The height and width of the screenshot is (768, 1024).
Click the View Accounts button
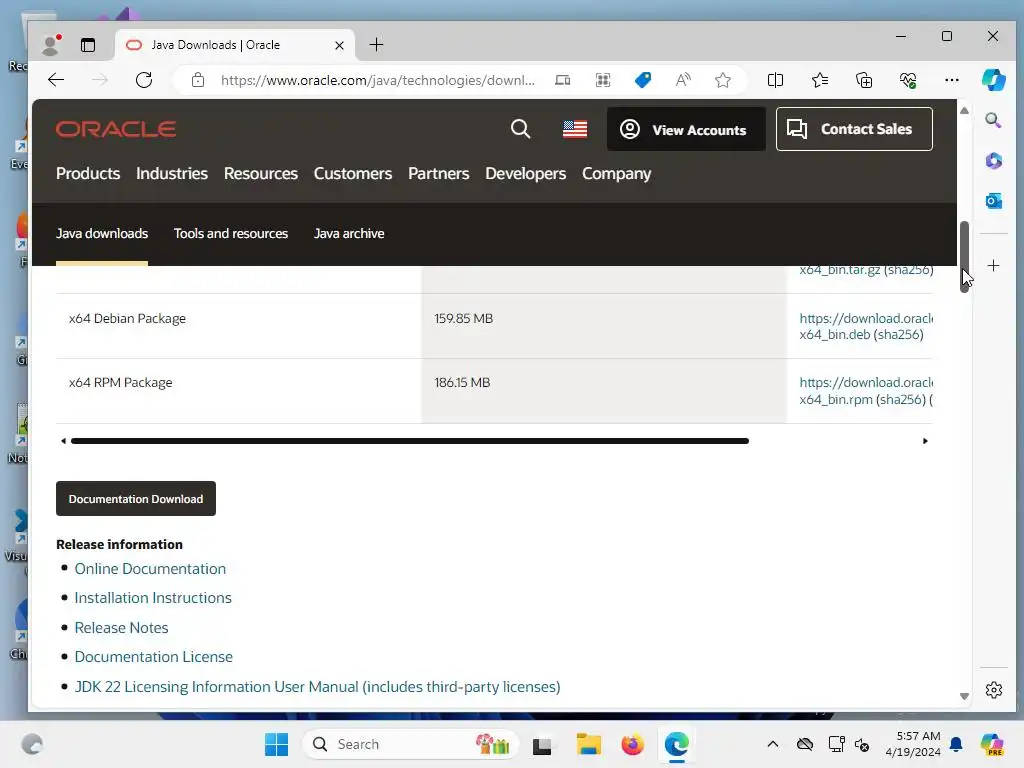[x=686, y=129]
